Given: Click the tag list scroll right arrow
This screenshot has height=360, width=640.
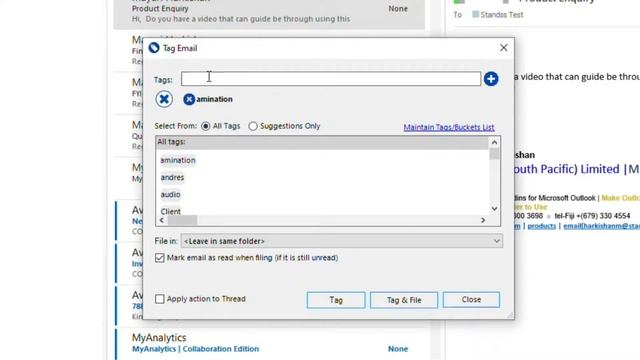Looking at the screenshot, I should pos(483,220).
